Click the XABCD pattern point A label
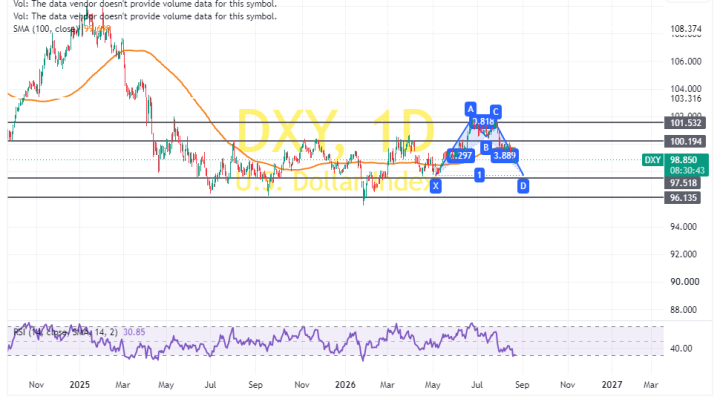The image size is (720, 399). click(470, 109)
